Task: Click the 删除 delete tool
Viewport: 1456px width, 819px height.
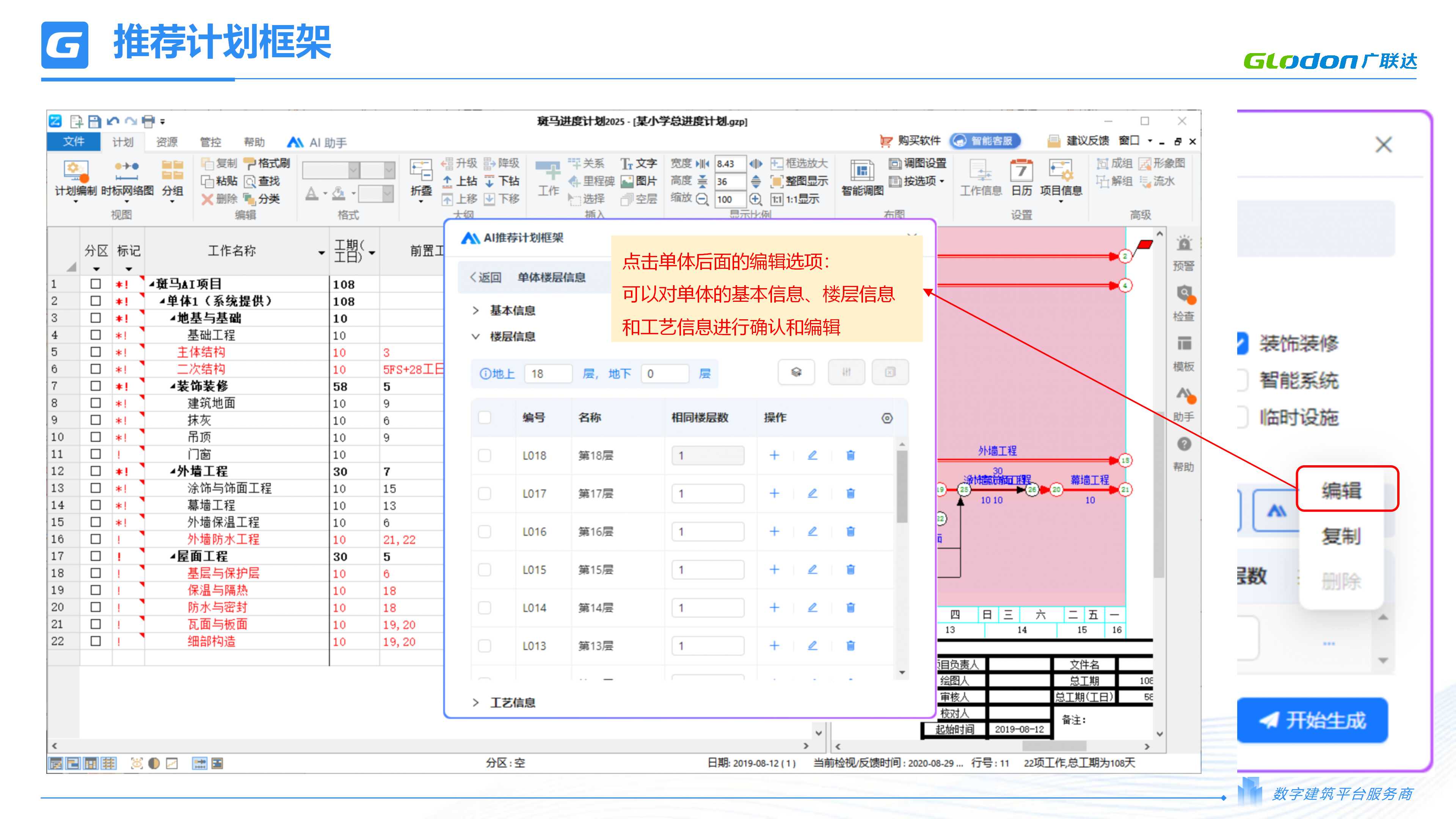Action: (x=220, y=199)
